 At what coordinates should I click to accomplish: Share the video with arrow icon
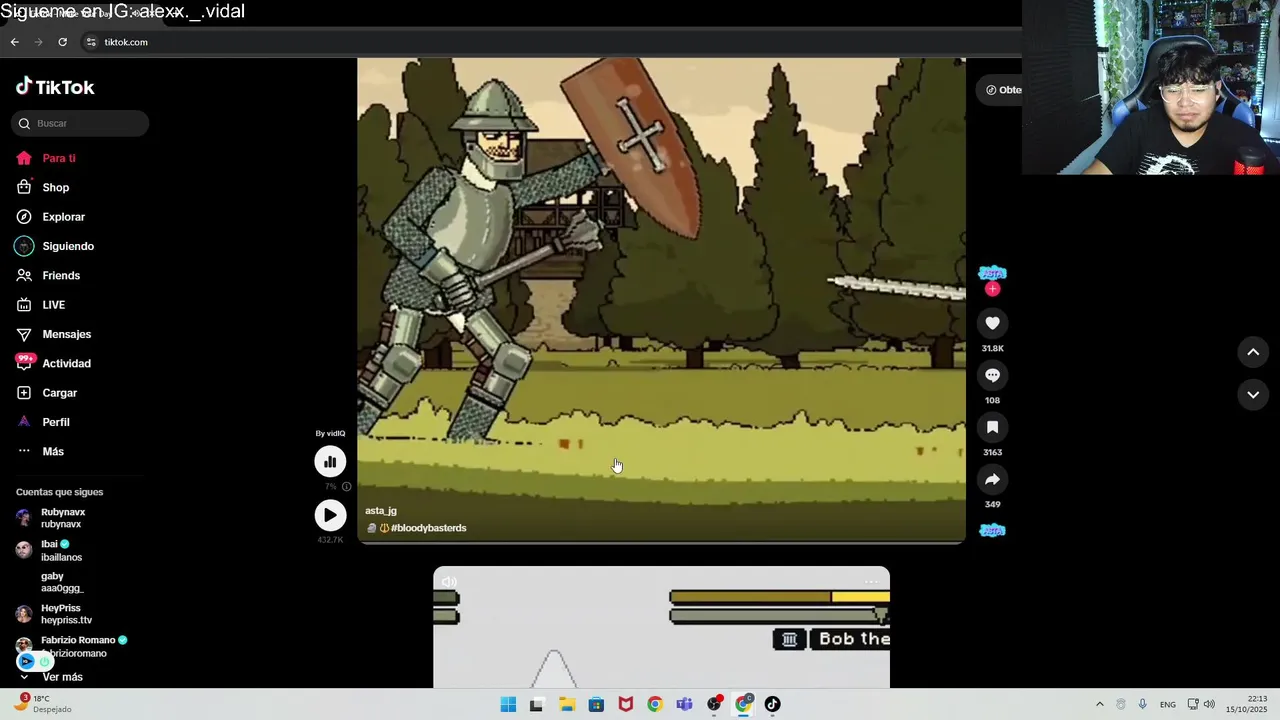pos(992,479)
